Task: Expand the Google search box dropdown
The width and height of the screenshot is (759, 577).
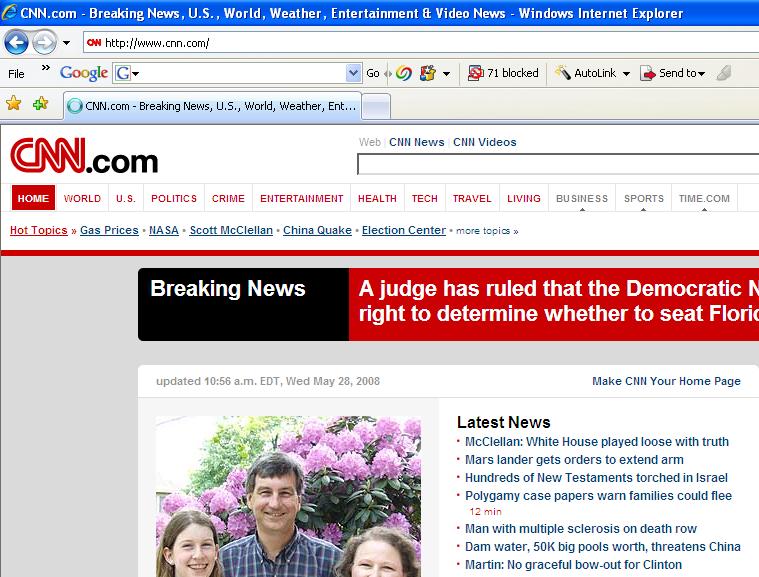Action: tap(353, 73)
